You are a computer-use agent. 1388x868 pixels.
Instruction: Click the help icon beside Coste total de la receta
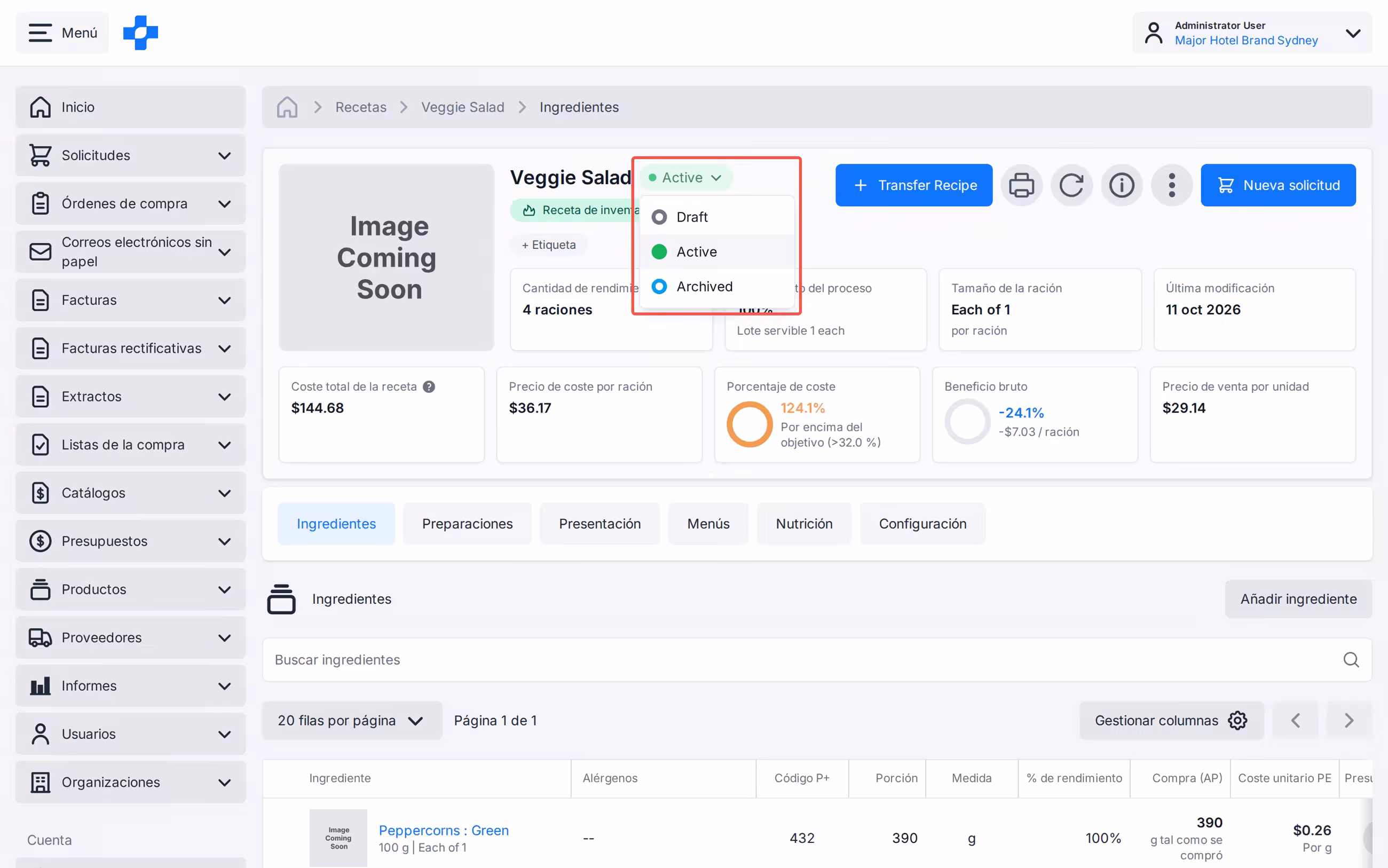click(429, 386)
